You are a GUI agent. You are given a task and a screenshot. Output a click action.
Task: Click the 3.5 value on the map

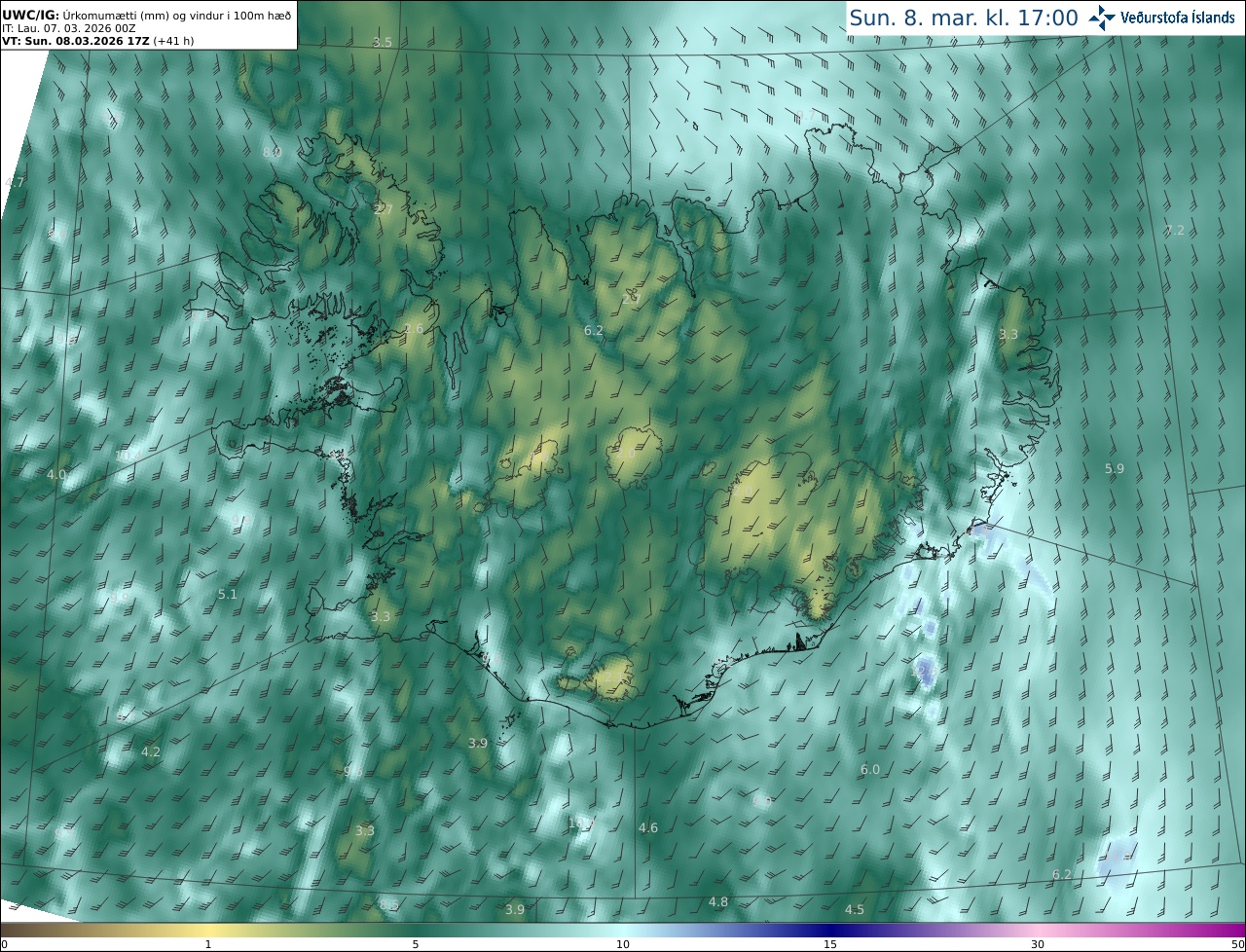point(383,42)
